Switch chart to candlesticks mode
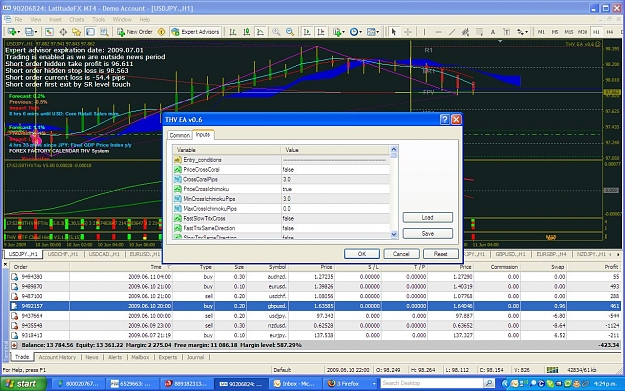Screen dimensions: 625x391 tap(247, 32)
